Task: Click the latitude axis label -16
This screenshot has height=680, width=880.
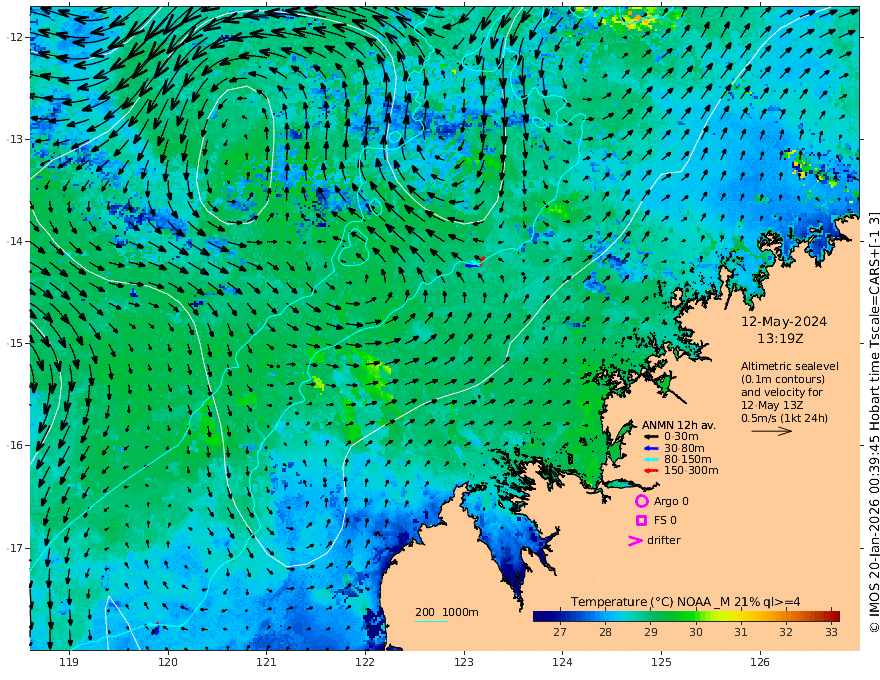Action: pyautogui.click(x=15, y=445)
